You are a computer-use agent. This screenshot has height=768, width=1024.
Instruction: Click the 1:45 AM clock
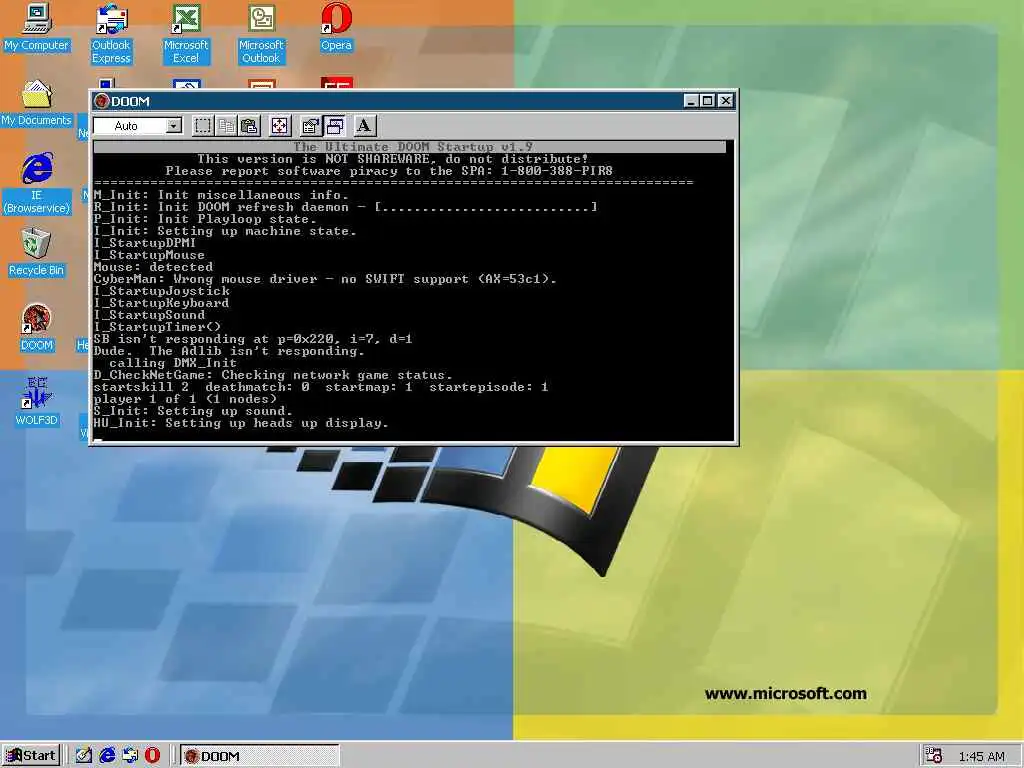[981, 756]
